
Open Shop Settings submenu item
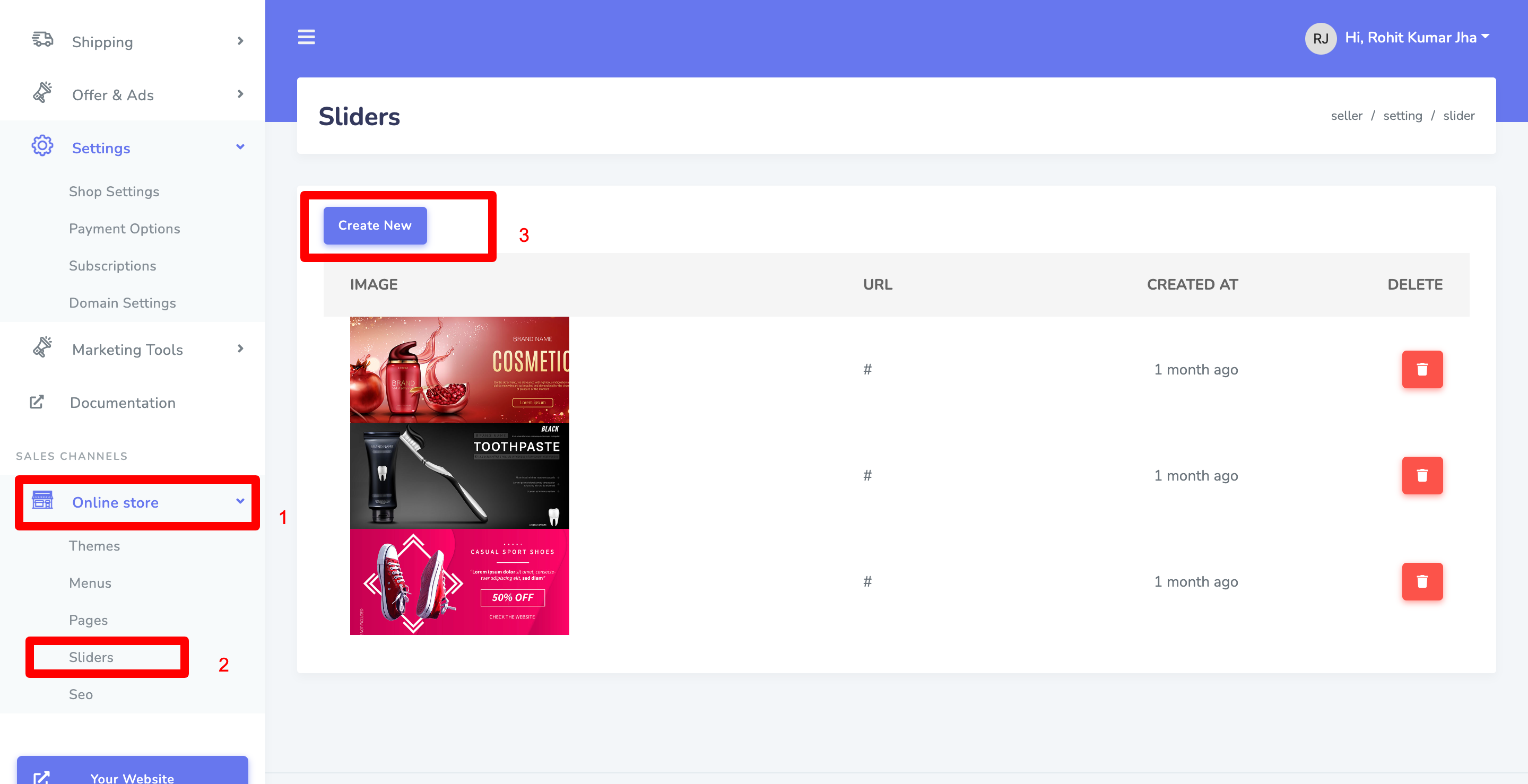114,191
